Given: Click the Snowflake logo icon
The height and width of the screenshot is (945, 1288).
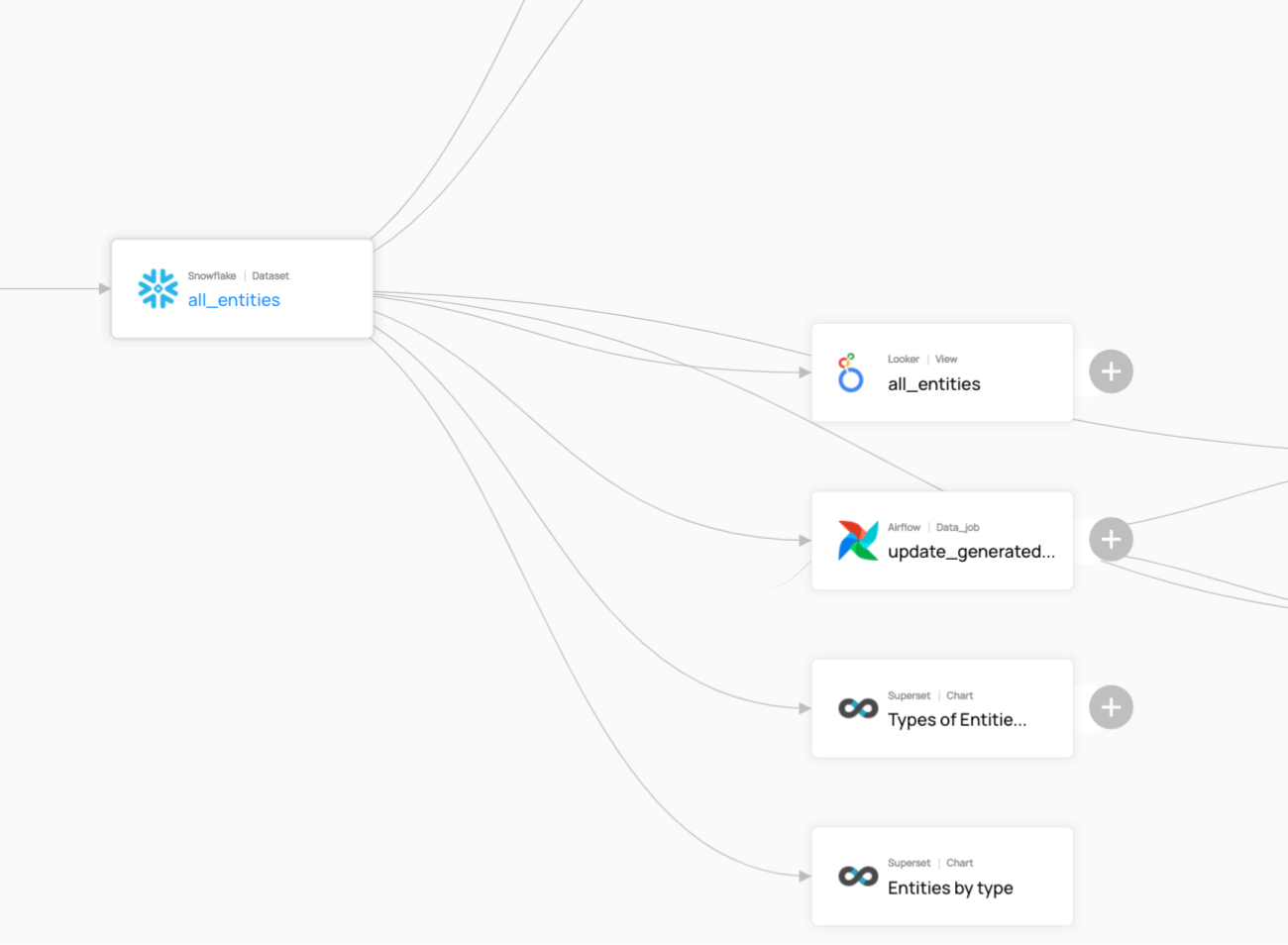Looking at the screenshot, I should 158,287.
